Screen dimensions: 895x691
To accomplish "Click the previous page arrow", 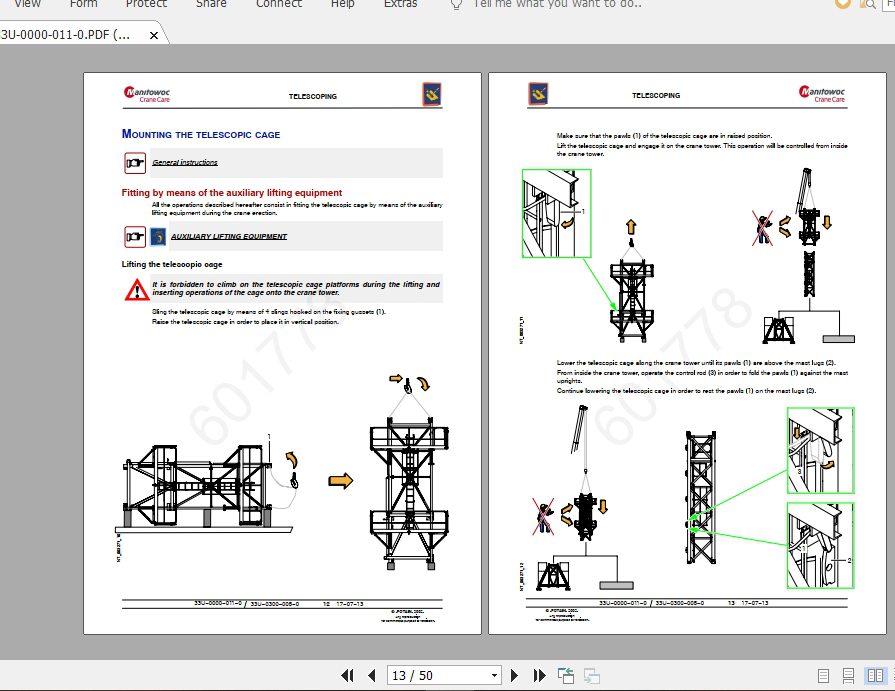I will coord(371,675).
